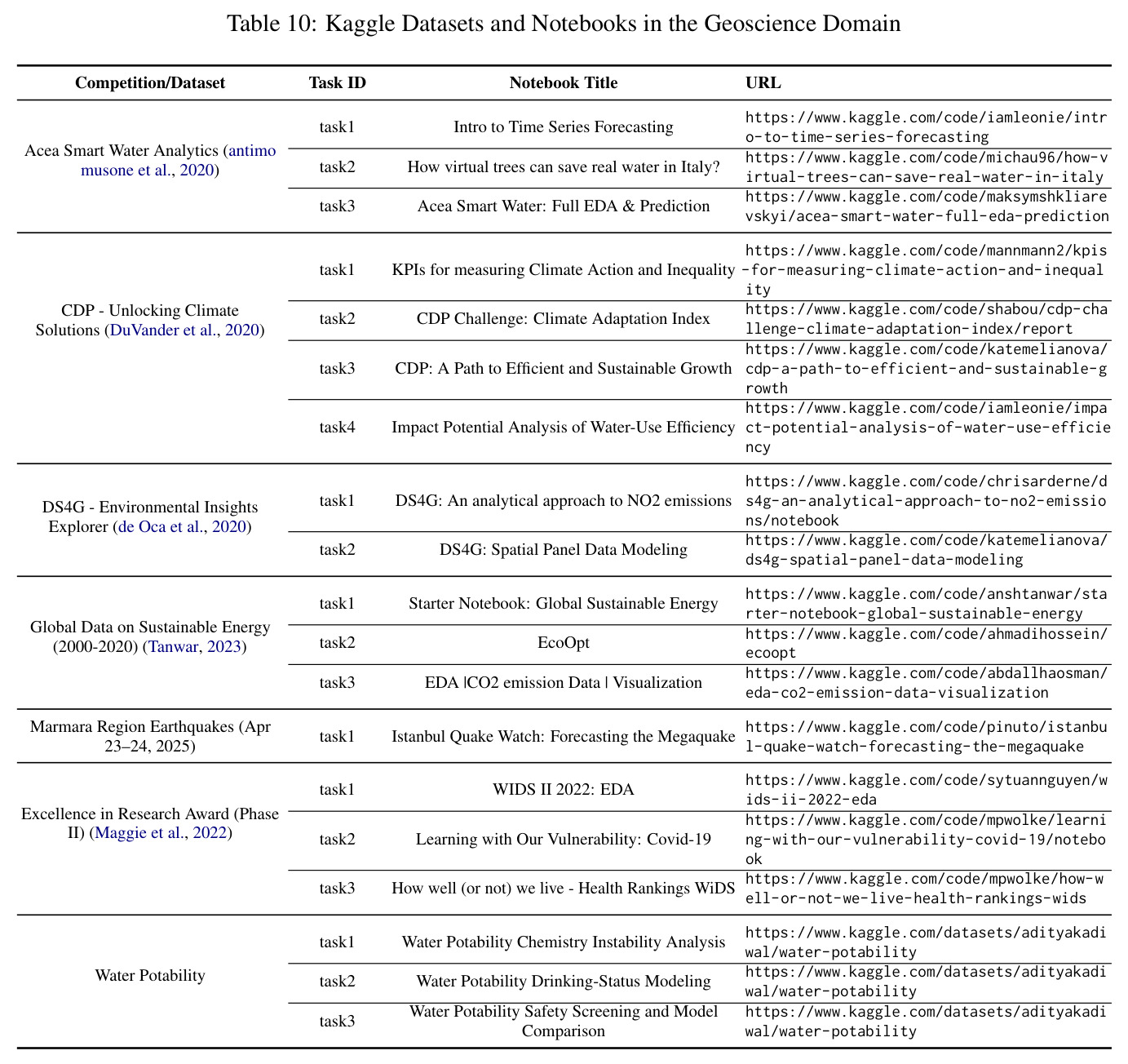This screenshot has height=1064, width=1128.
Task: Click the ahmadihossein ecoopt URL
Action: click(x=927, y=643)
